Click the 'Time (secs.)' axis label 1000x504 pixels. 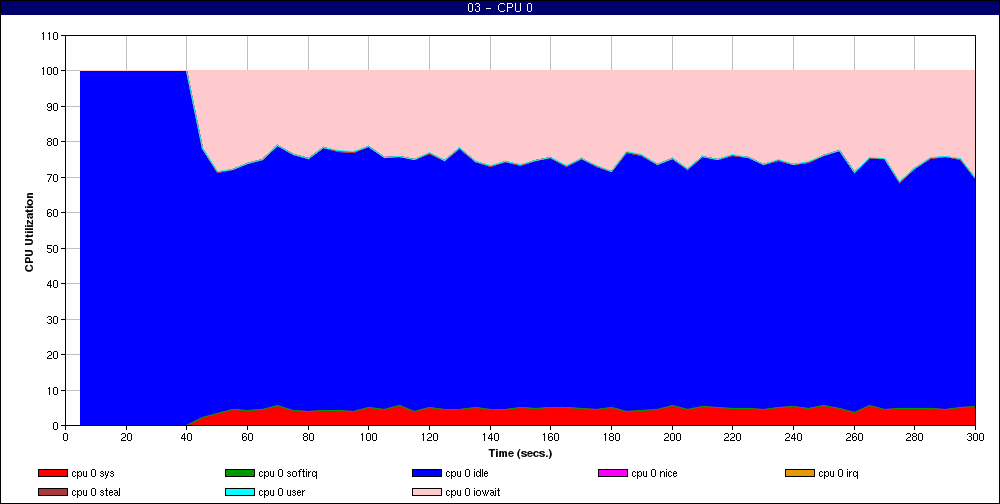[x=520, y=454]
